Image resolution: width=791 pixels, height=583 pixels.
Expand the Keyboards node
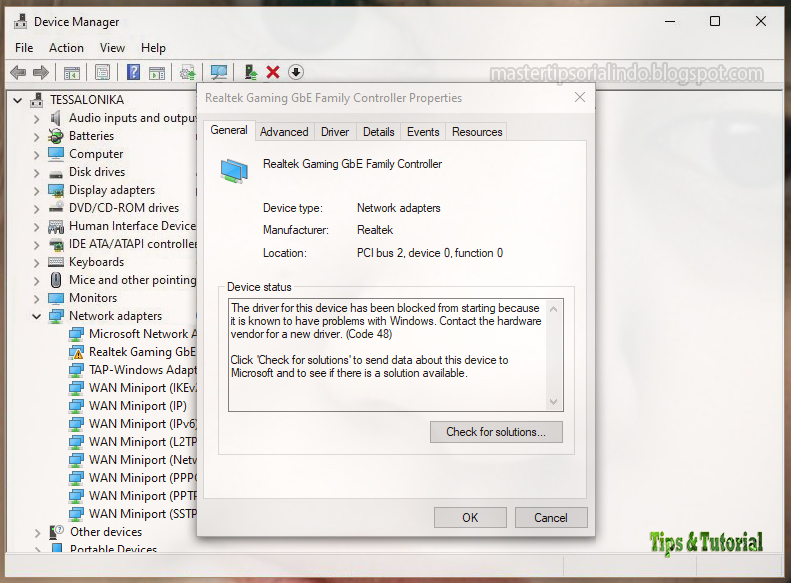[36, 263]
